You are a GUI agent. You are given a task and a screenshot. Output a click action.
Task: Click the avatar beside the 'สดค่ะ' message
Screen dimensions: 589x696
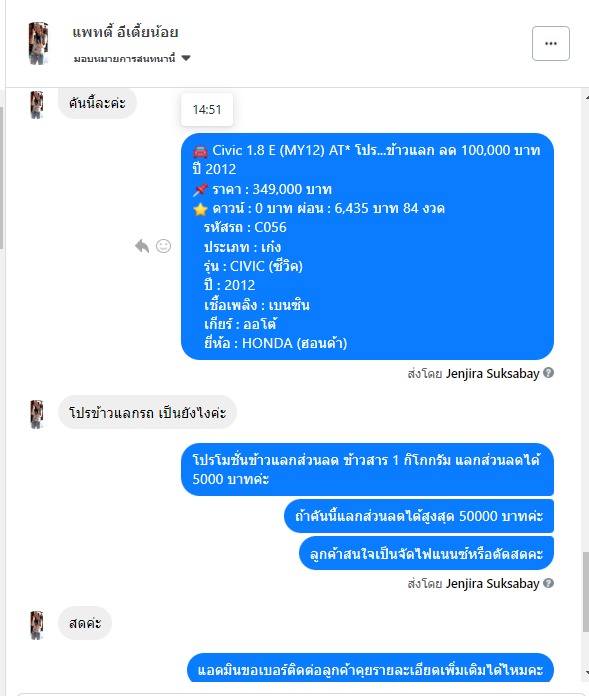click(36, 625)
